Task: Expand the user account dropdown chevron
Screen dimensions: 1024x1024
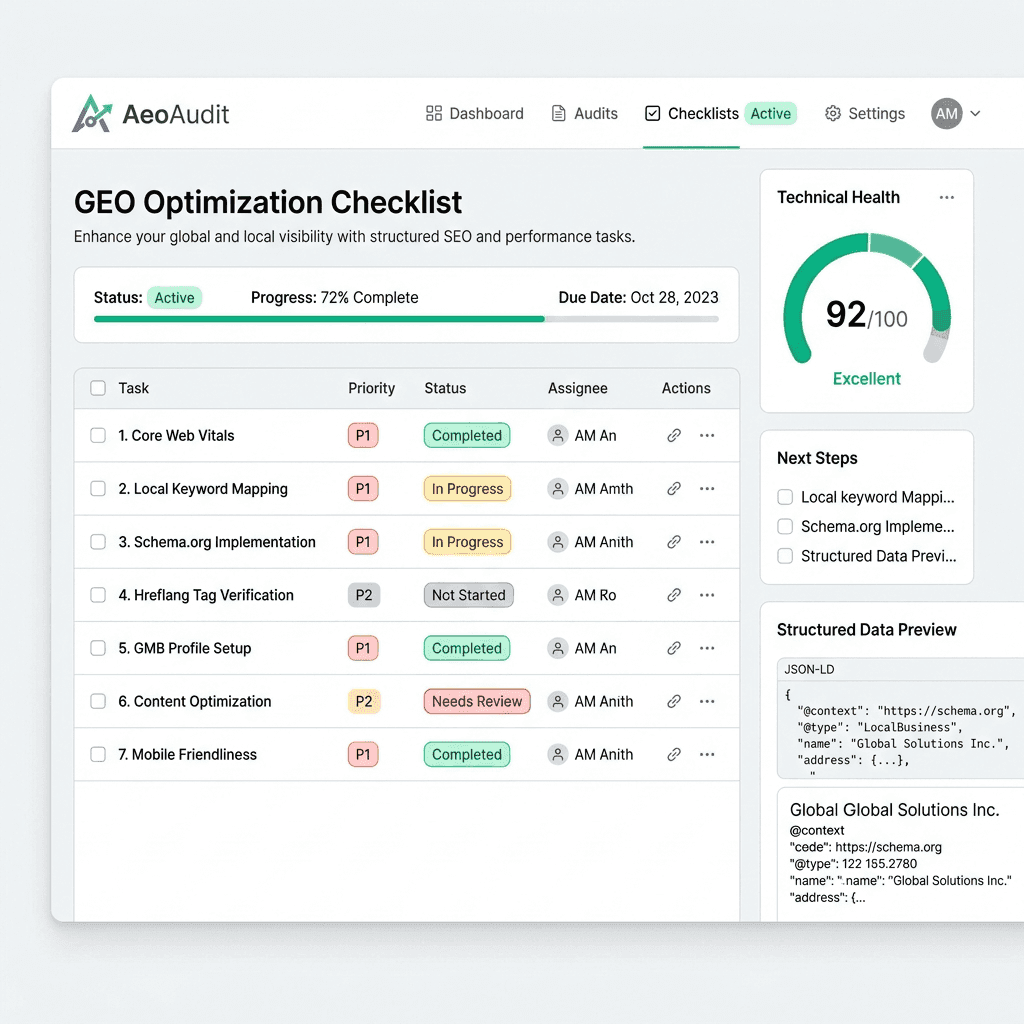Action: (975, 114)
